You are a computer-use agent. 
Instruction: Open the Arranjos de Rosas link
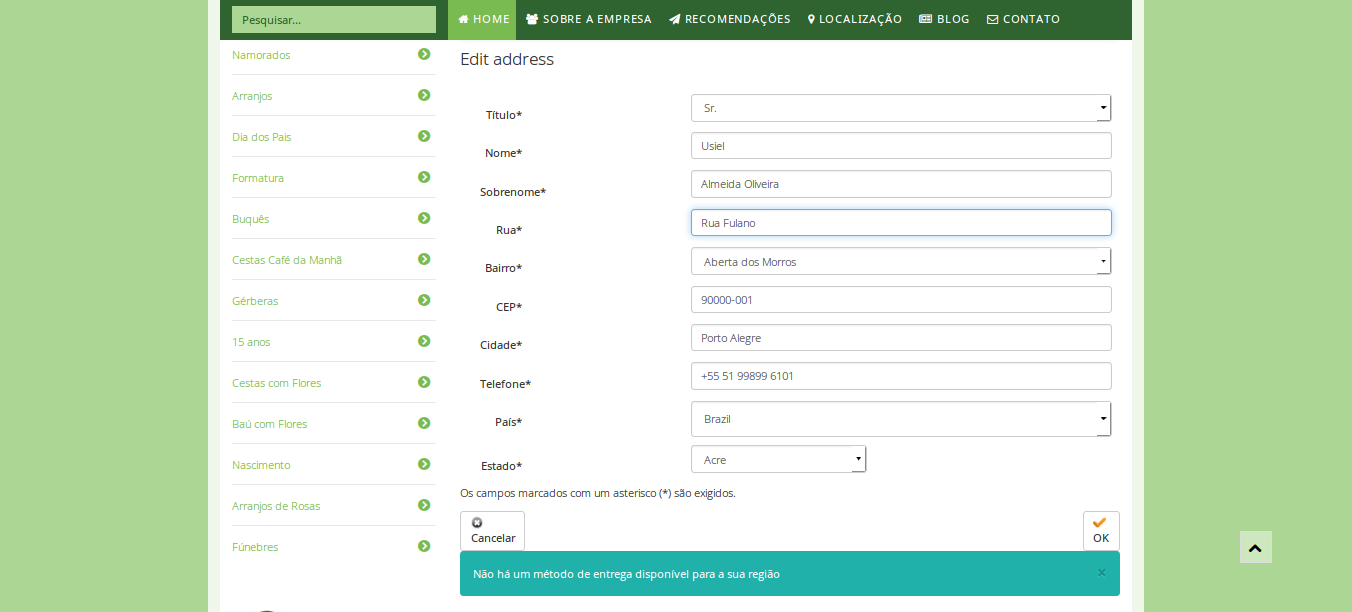point(276,506)
